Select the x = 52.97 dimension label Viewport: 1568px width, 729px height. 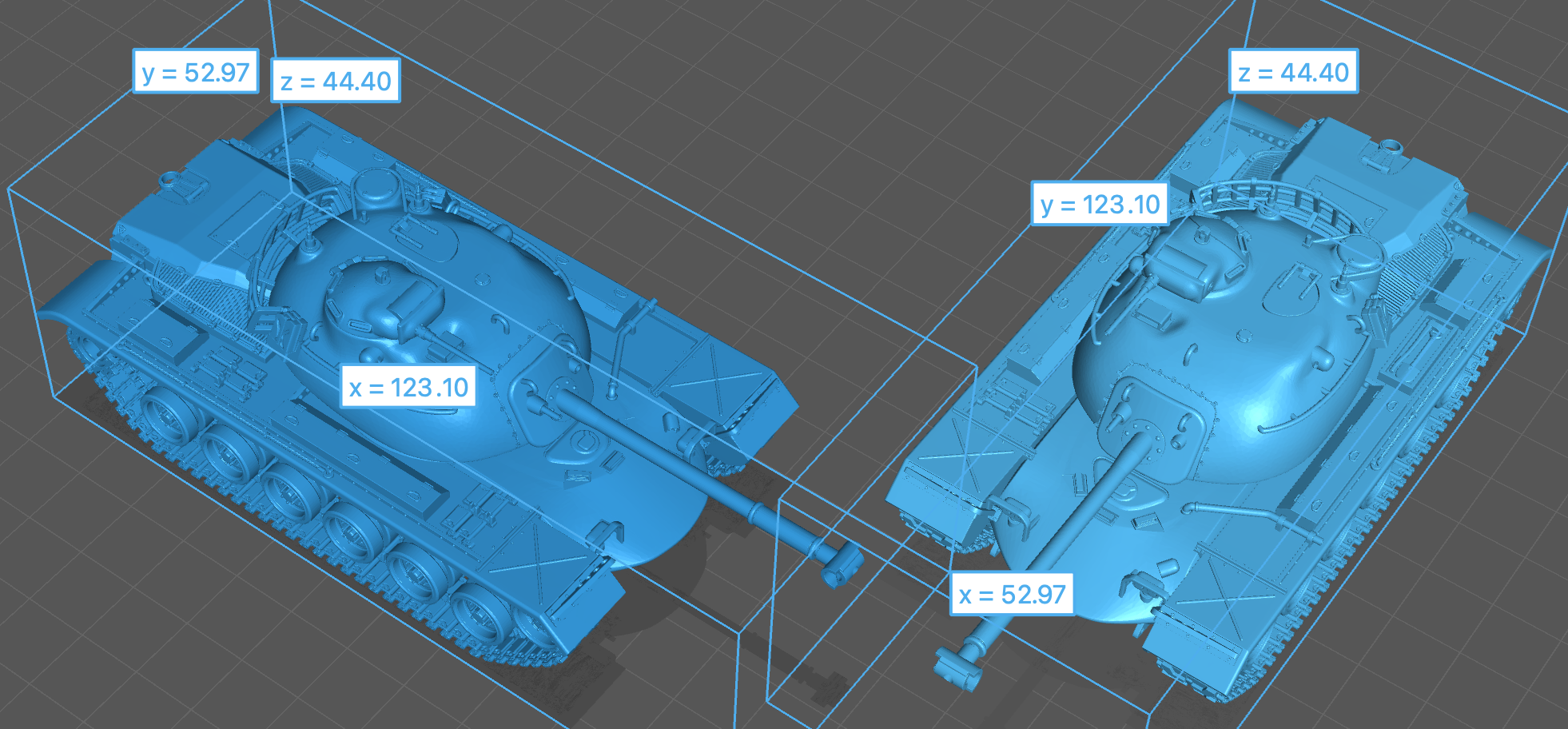coord(1012,595)
